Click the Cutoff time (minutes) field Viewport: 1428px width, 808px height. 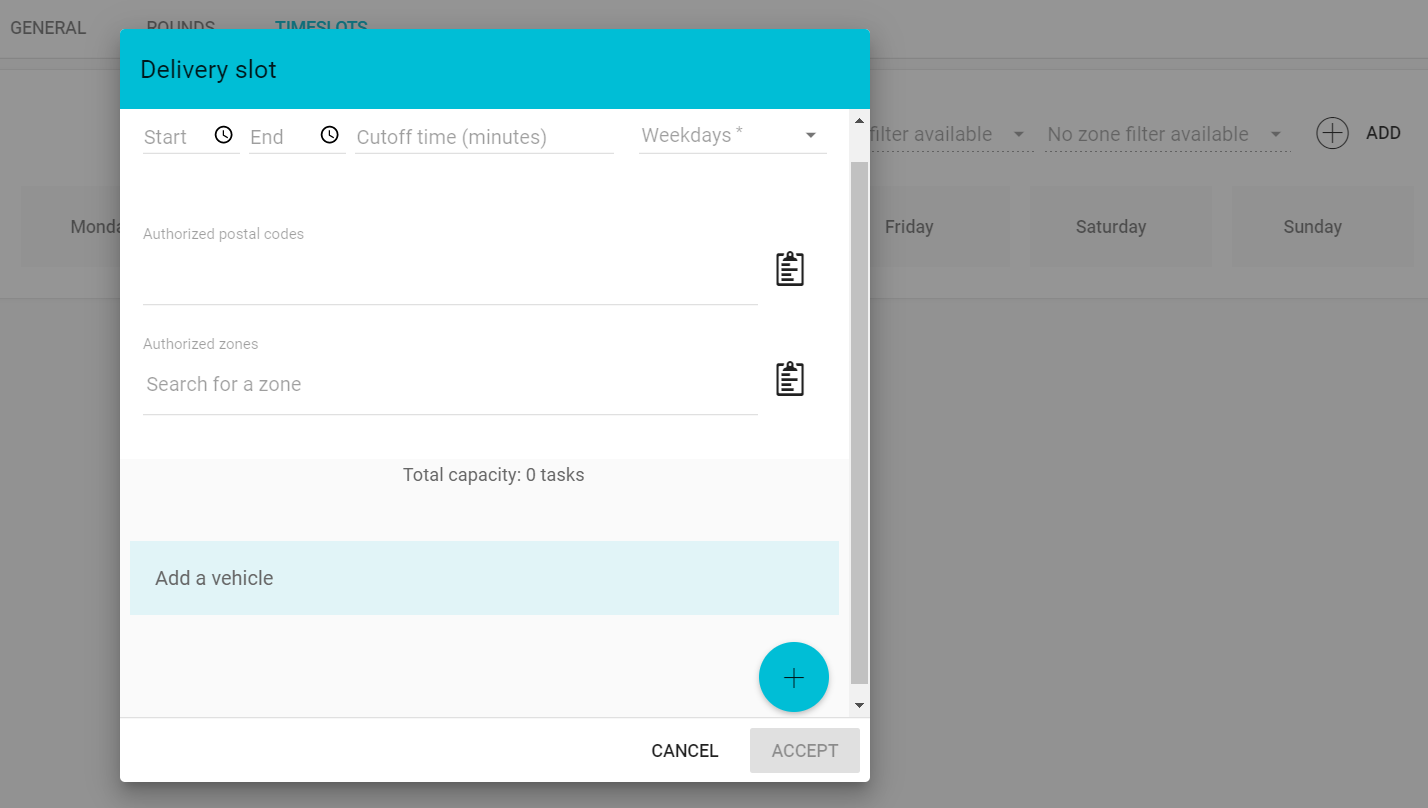pyautogui.click(x=484, y=137)
